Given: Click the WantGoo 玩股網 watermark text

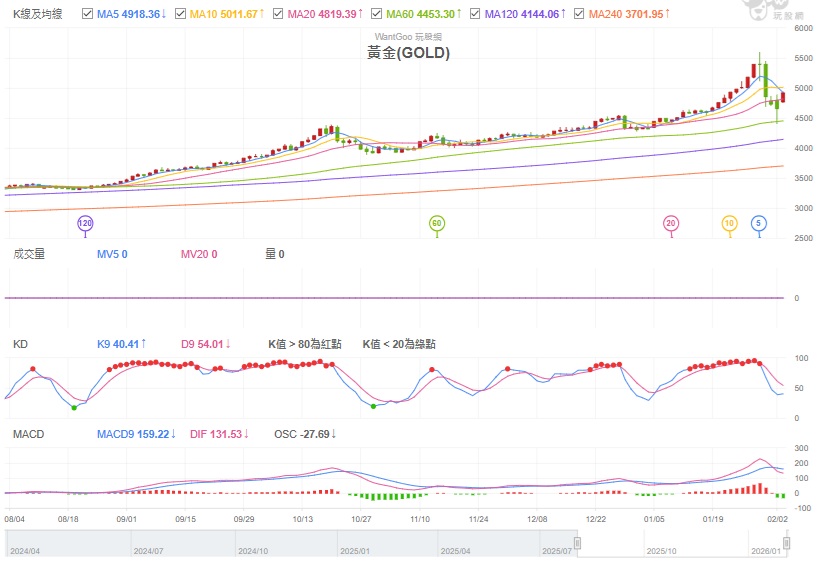Looking at the screenshot, I should pyautogui.click(x=408, y=36).
